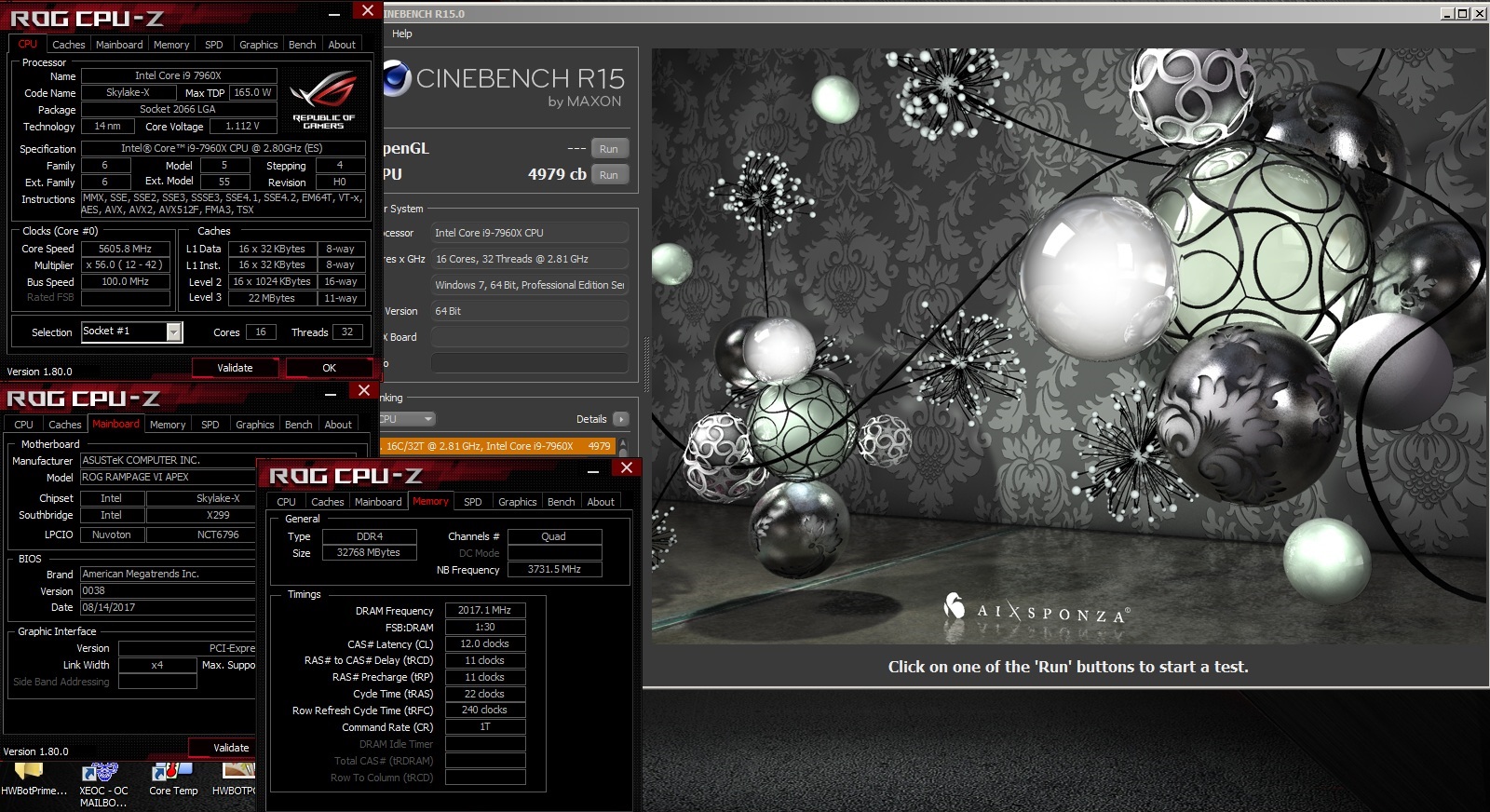Image resolution: width=1490 pixels, height=812 pixels.
Task: Open the Socket #1 selection dropdown
Action: tap(173, 332)
